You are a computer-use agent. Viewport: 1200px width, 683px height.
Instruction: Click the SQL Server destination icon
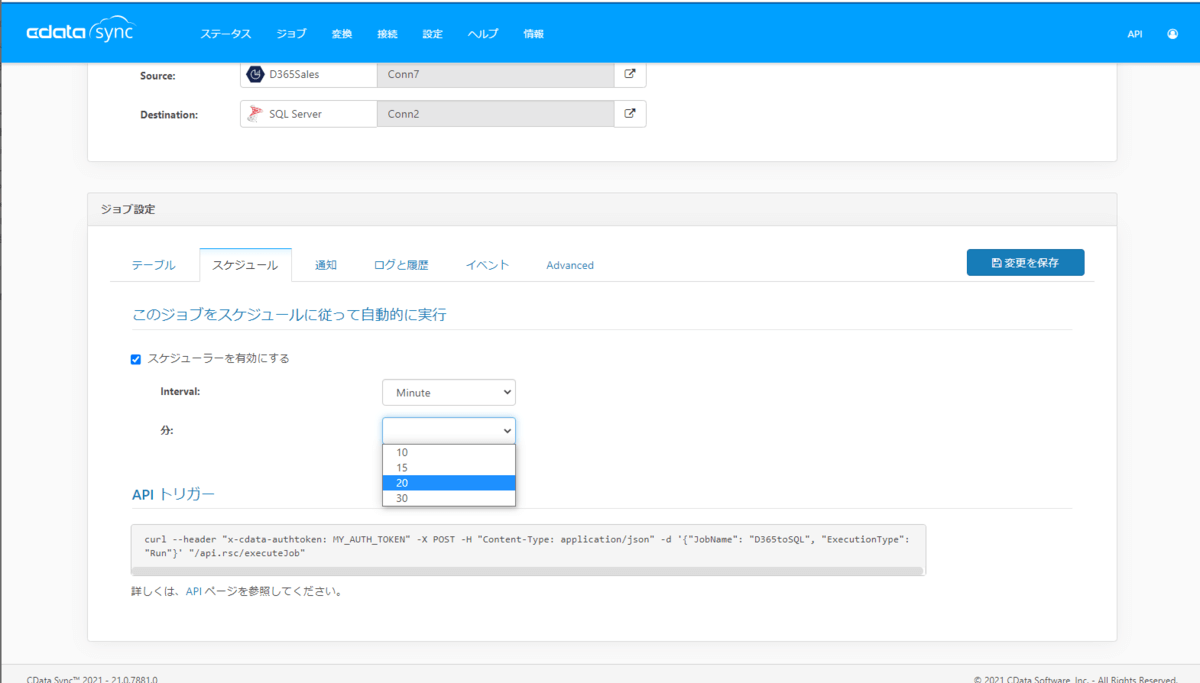256,114
